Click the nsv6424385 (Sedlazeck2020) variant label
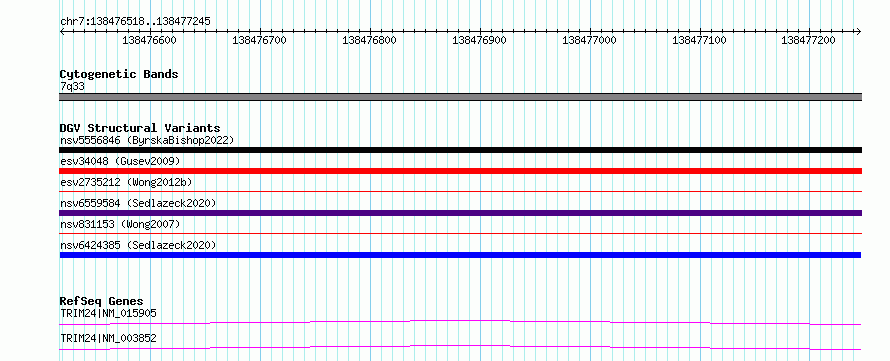This screenshot has height=361, width=890. (x=138, y=245)
